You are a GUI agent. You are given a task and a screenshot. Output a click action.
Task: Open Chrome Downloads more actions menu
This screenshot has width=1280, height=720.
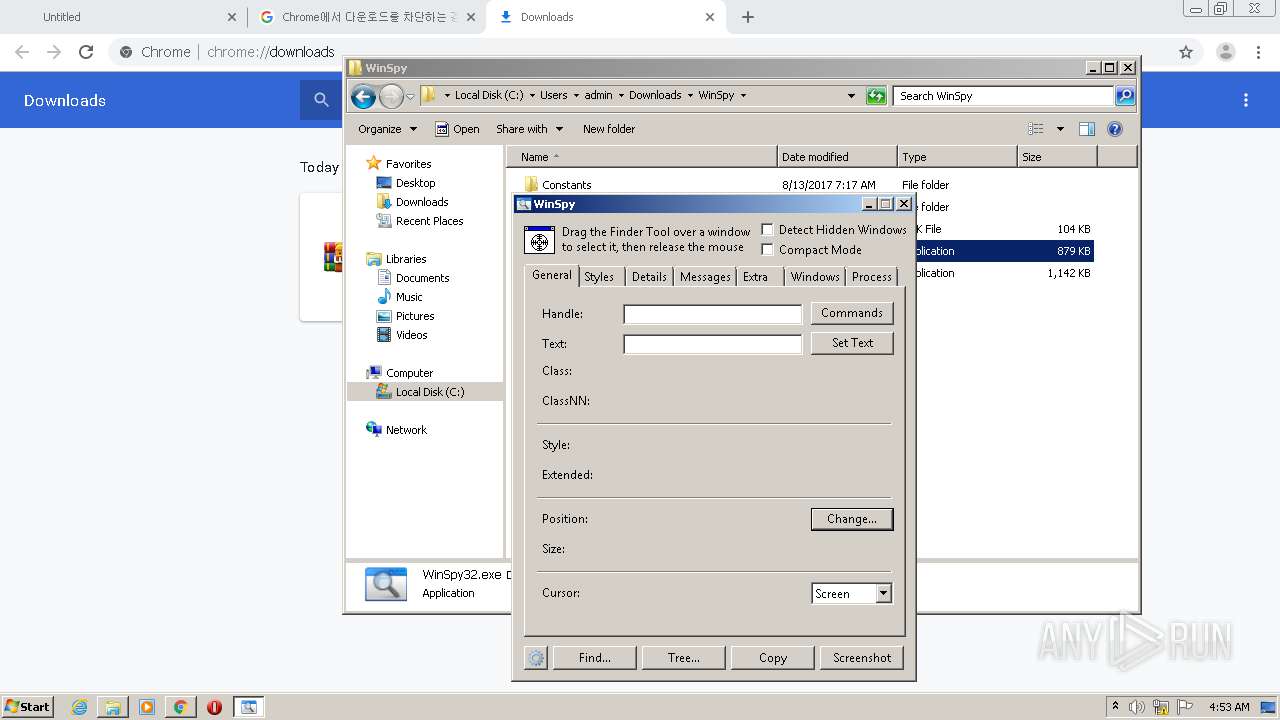(1246, 100)
